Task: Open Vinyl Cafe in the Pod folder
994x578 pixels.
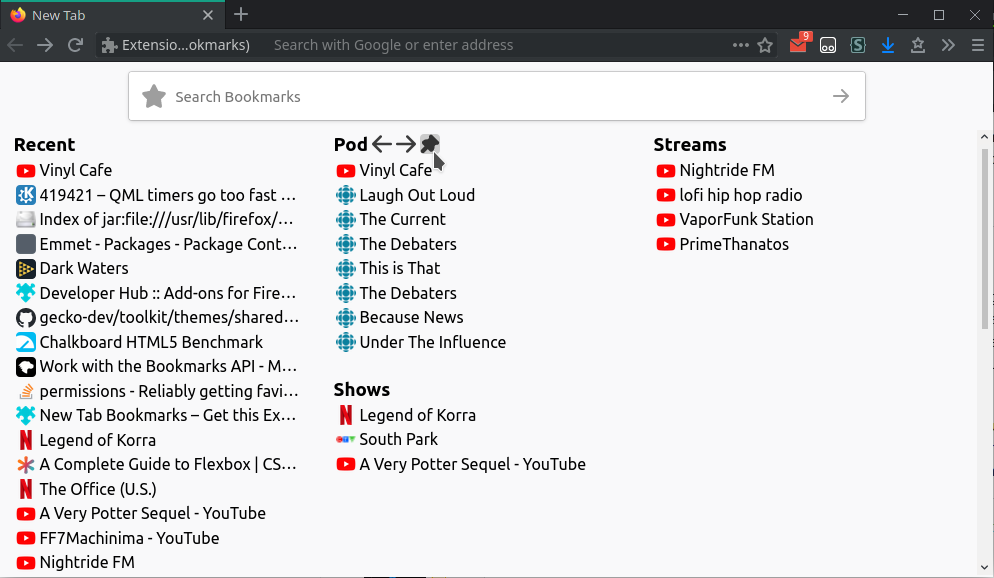Action: pos(384,170)
